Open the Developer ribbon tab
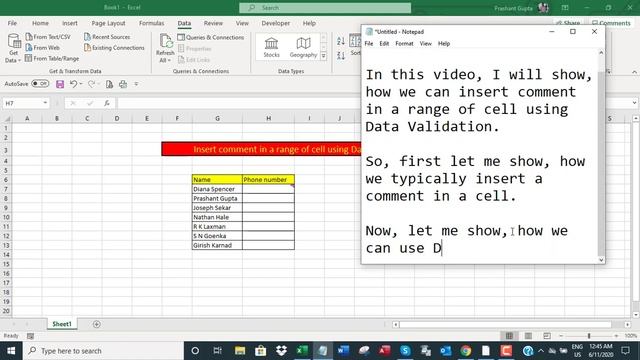 [276, 23]
